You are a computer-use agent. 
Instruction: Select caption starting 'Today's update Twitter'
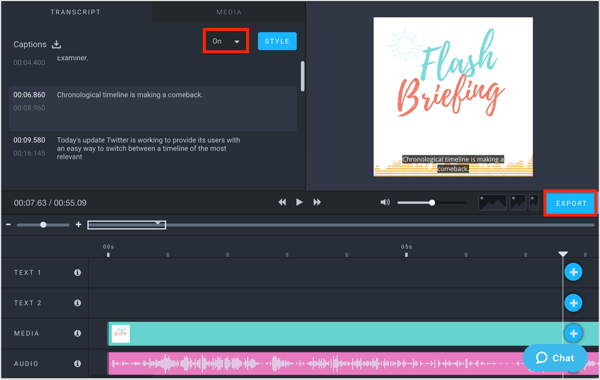point(148,148)
